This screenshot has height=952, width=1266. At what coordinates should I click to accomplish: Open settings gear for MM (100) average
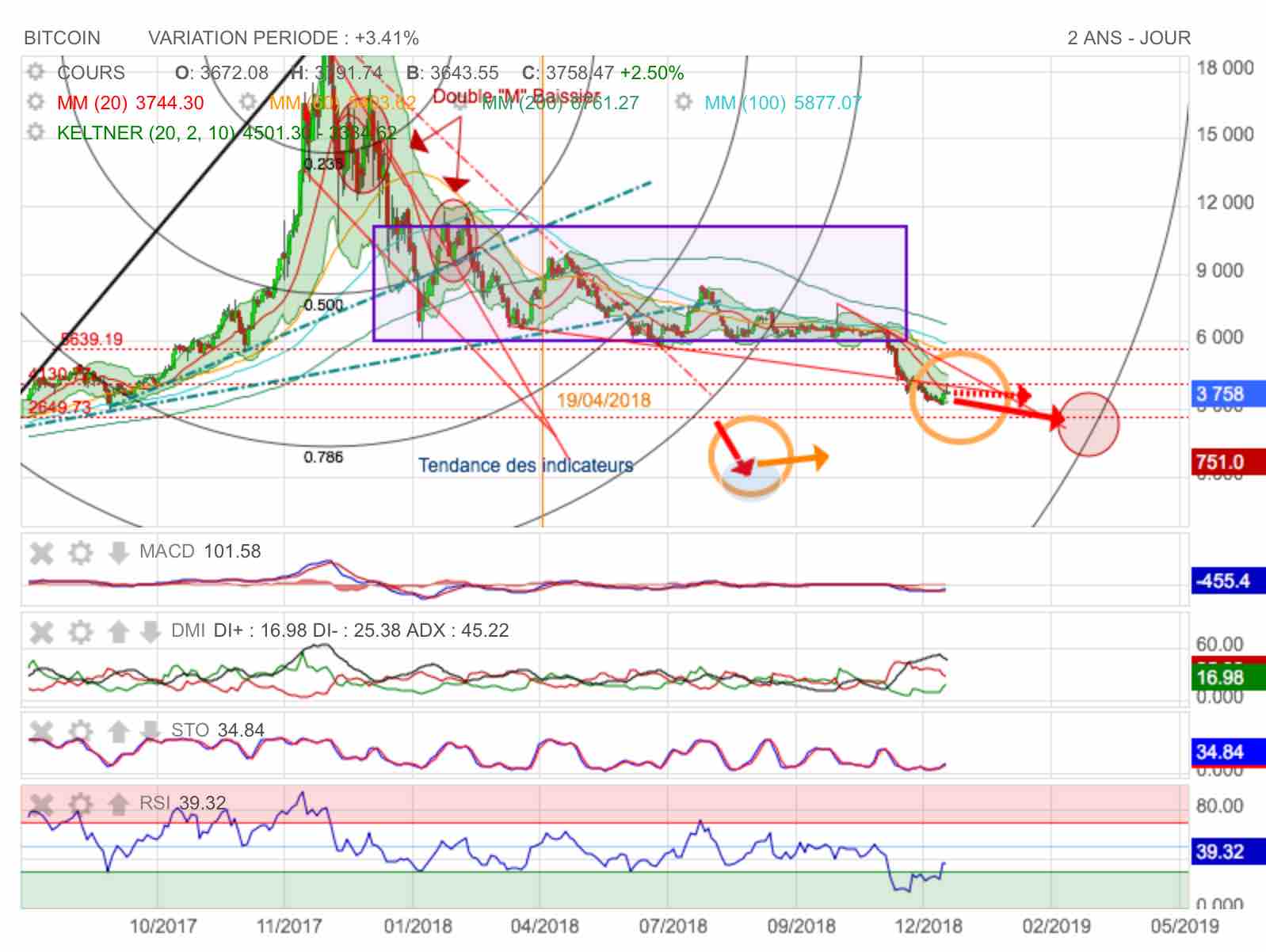click(x=684, y=102)
